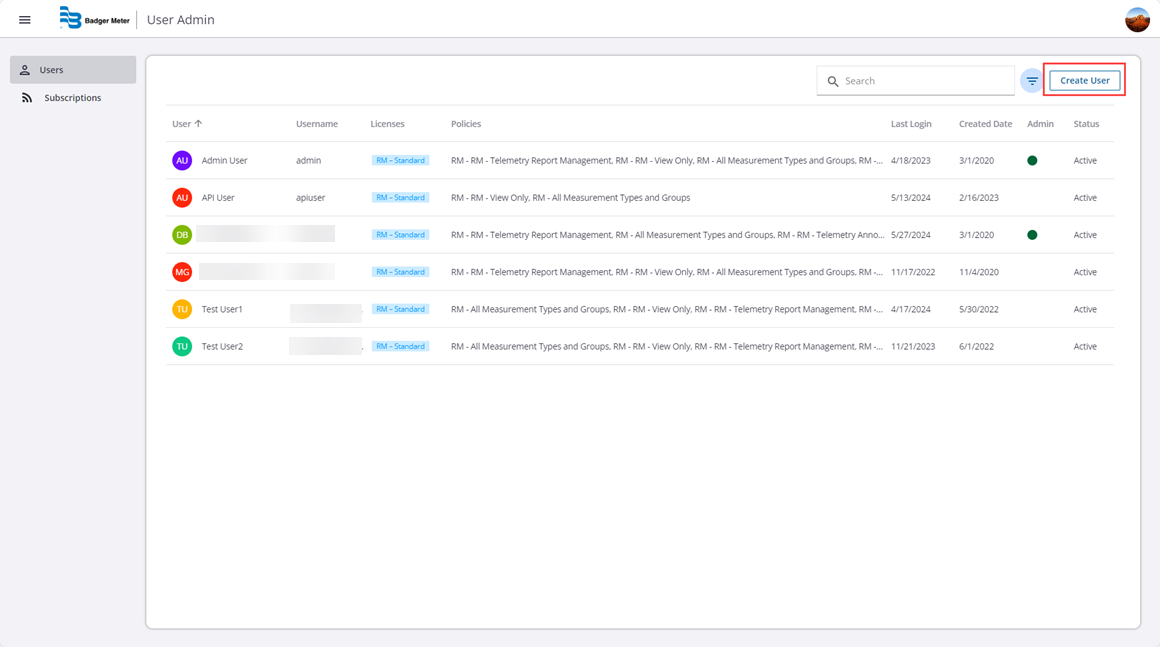Click the red AU avatar for API User
Screen dimensions: 1160x647
[182, 198]
